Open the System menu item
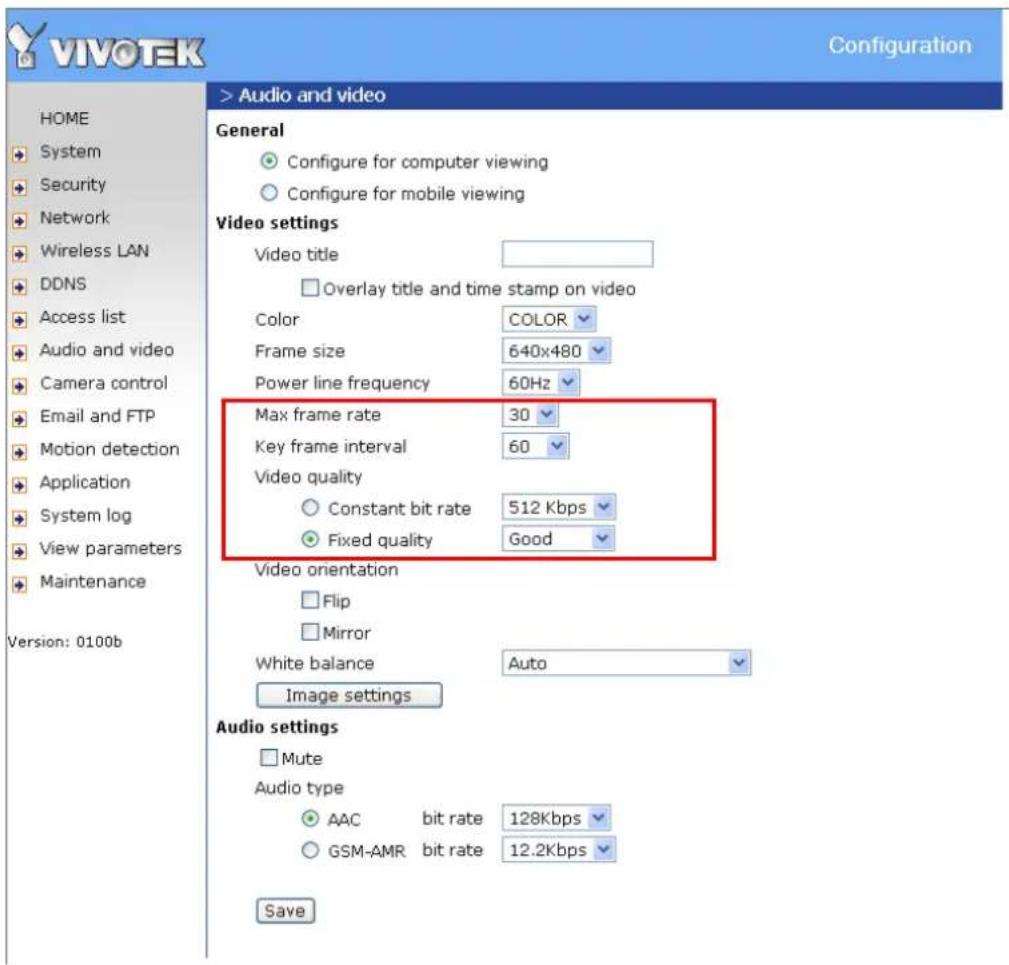Screen dimensions: 1009x965 click(70, 152)
